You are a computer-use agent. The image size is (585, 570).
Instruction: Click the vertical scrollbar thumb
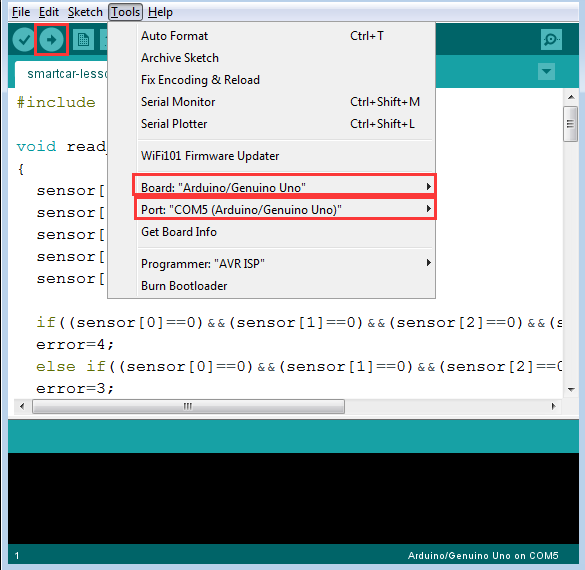[570, 124]
